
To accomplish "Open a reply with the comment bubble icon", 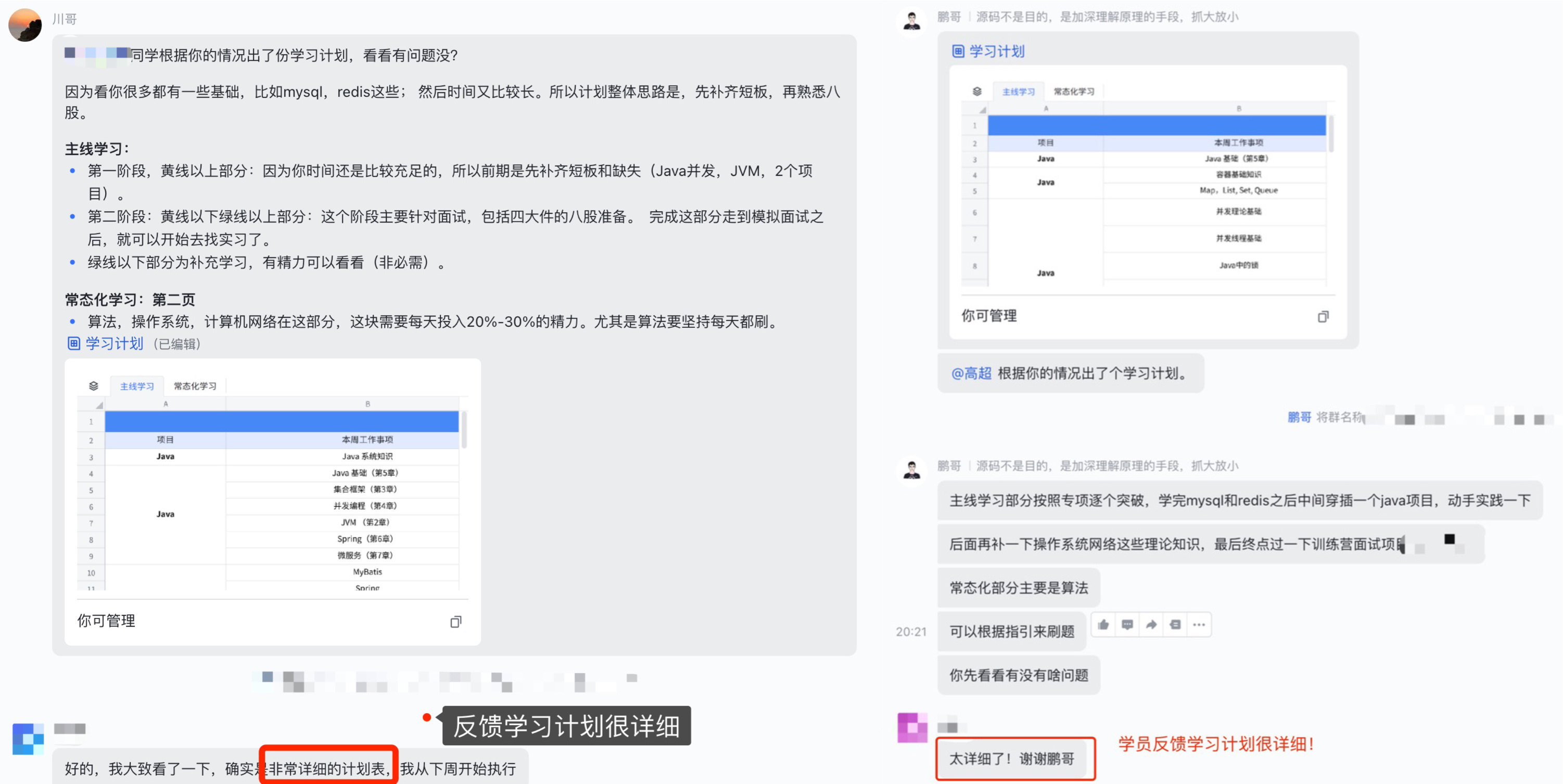I will [1127, 624].
